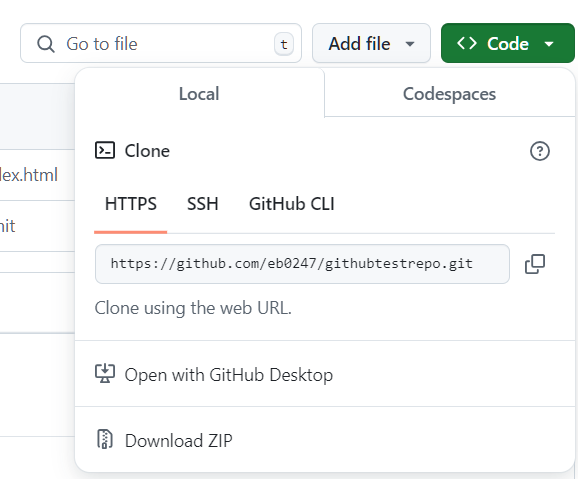Click the 'Clone using the web URL.' text
Viewport: 578px width, 479px height.
(193, 308)
